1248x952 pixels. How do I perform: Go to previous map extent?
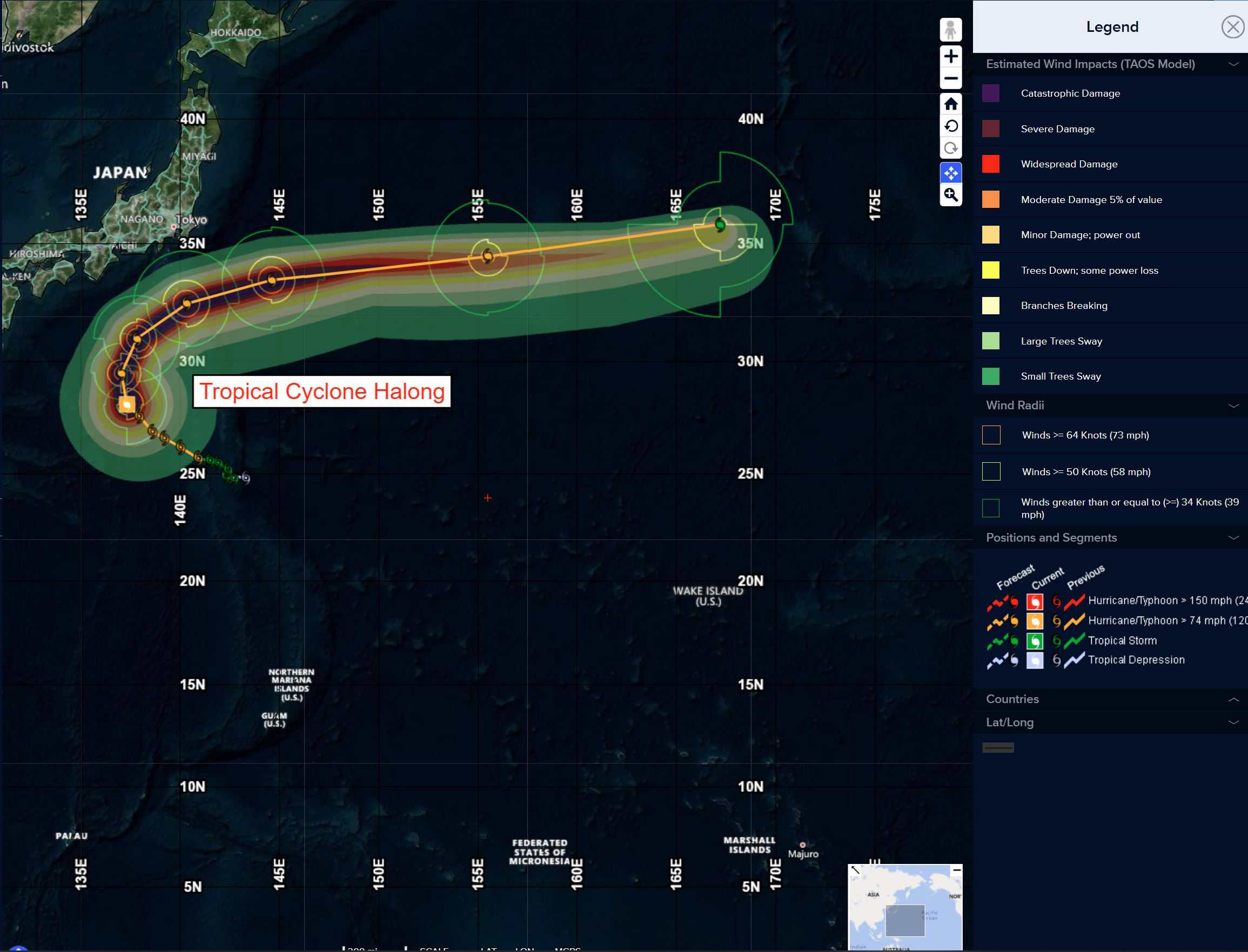(x=951, y=126)
